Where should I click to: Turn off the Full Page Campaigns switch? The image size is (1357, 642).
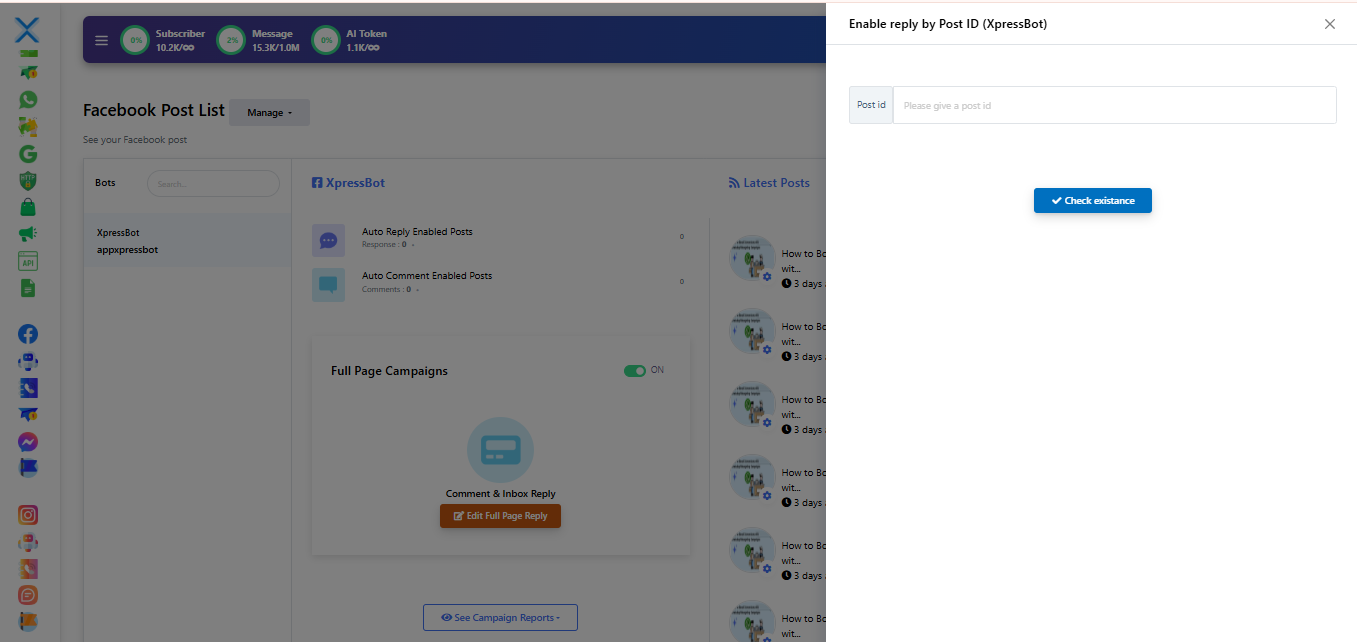[x=634, y=370]
